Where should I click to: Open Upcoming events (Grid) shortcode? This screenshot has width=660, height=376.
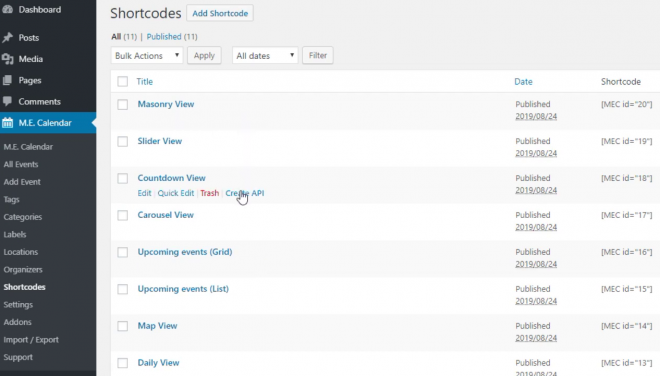point(185,252)
